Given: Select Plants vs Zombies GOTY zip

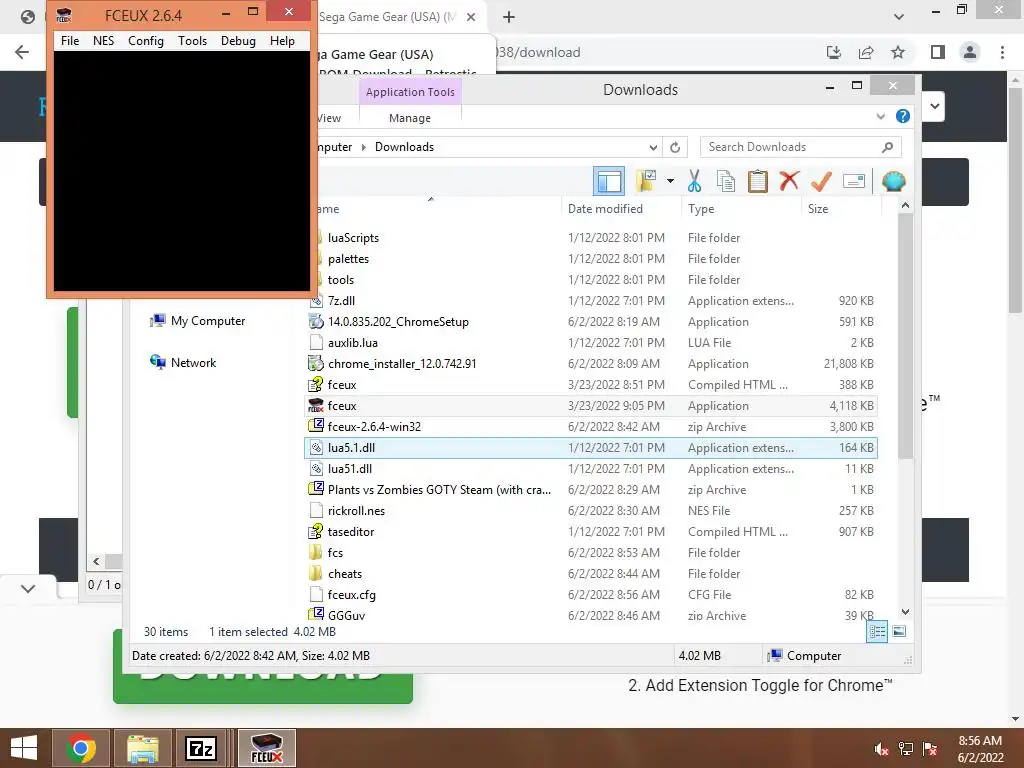Looking at the screenshot, I should coord(591,489).
